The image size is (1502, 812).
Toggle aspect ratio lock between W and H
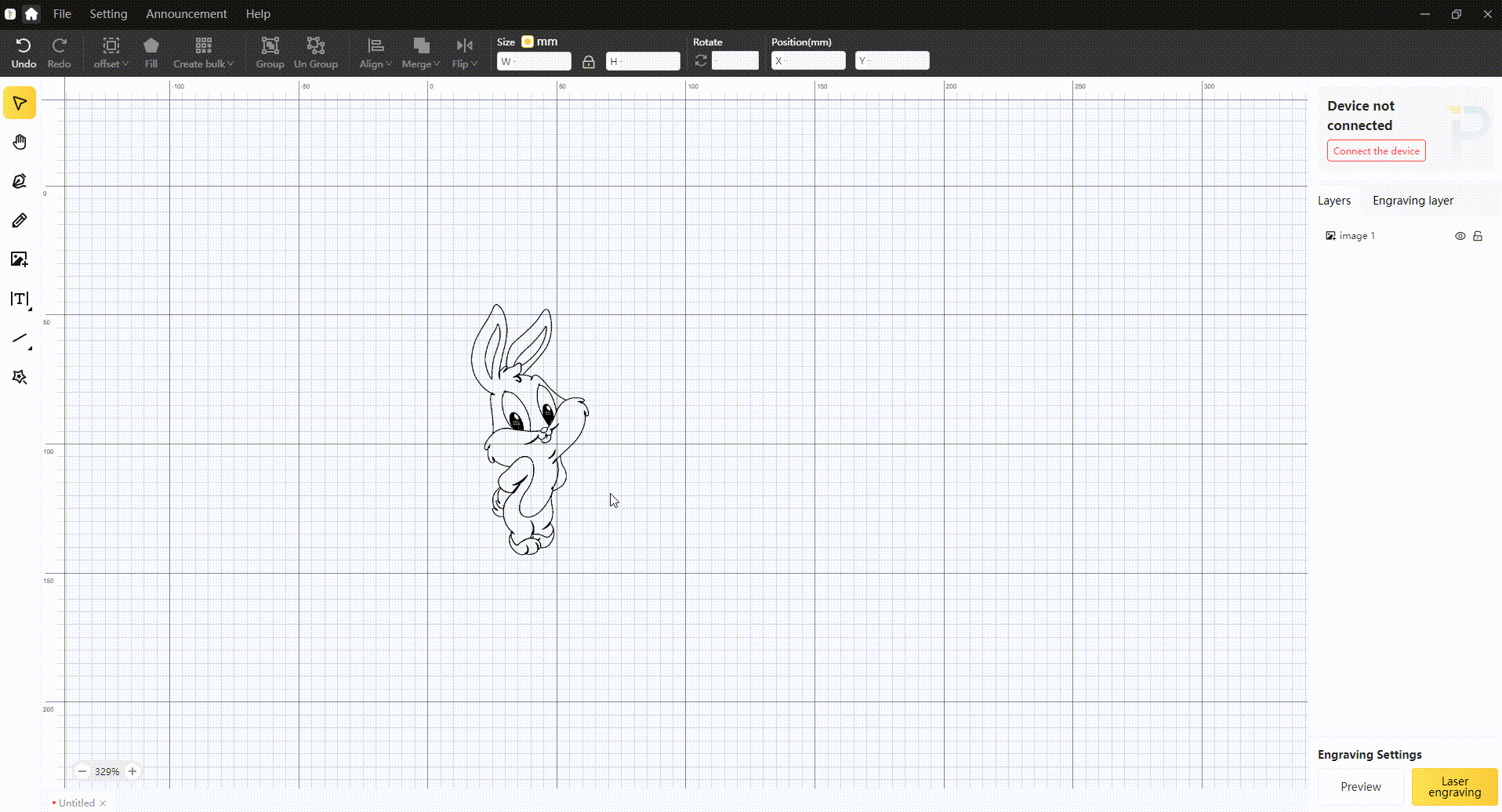589,61
